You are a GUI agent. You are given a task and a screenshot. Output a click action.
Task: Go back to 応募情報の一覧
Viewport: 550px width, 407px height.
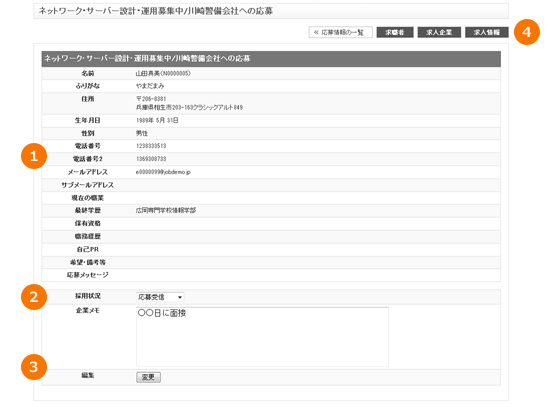[340, 32]
